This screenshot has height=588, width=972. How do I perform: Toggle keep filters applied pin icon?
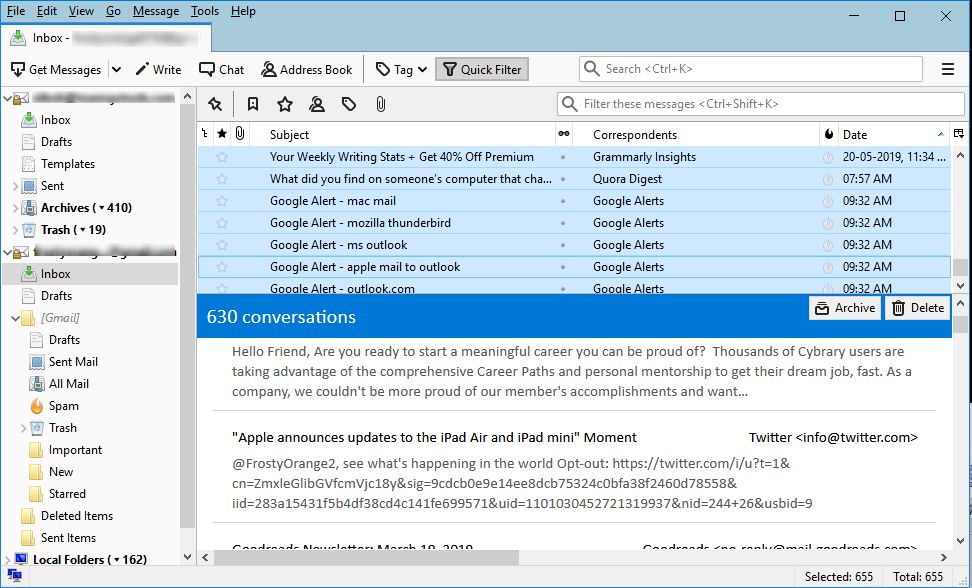[x=215, y=104]
